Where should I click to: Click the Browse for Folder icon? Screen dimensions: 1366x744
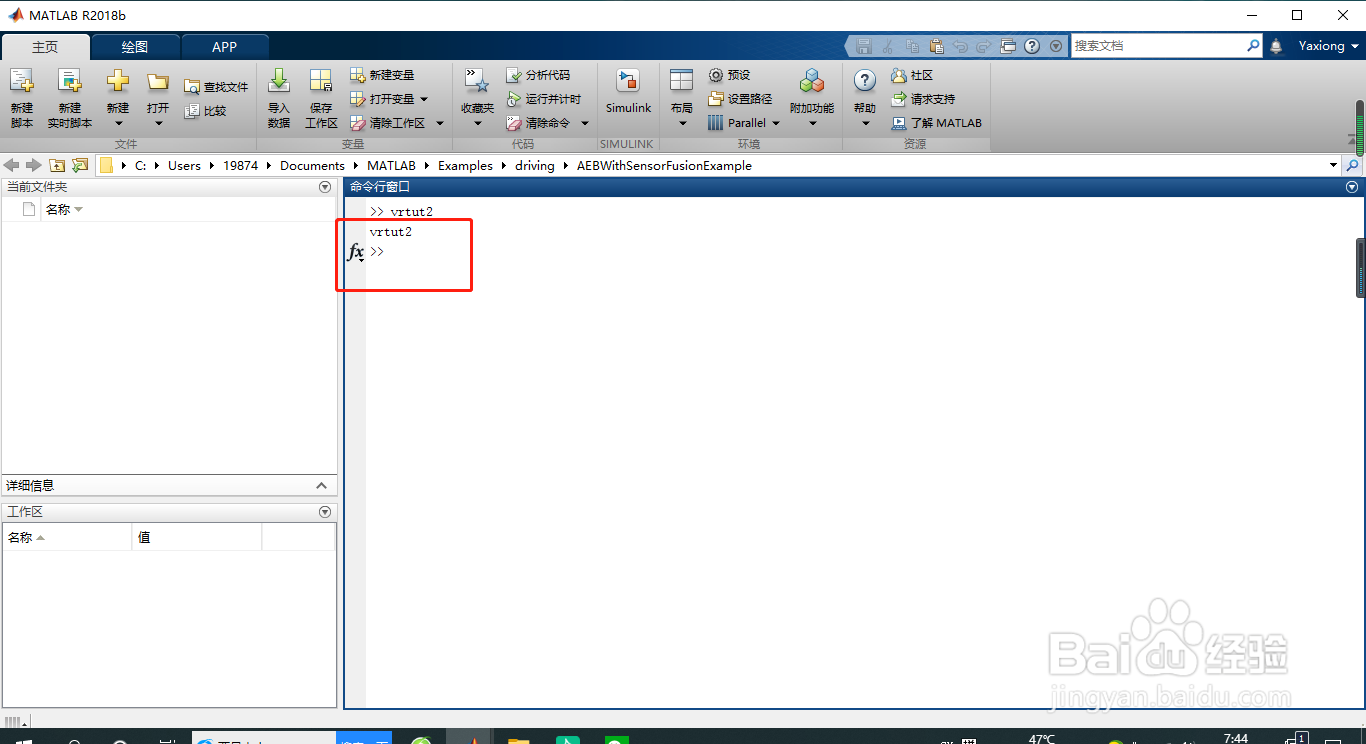80,165
